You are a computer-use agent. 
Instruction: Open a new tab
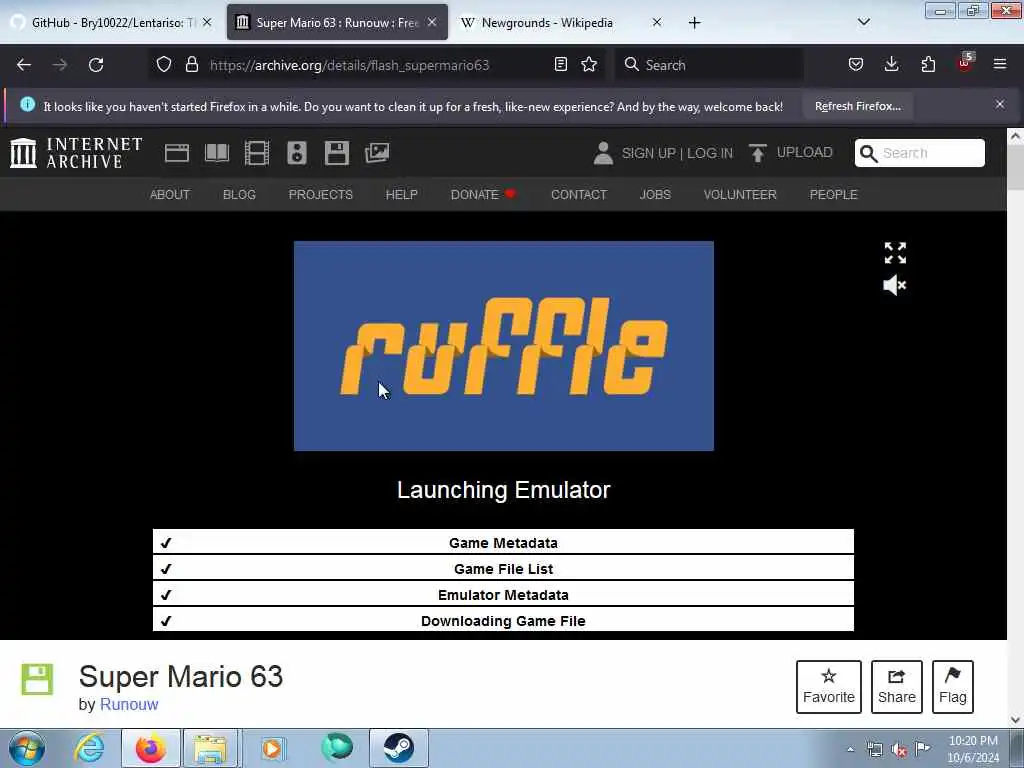[x=694, y=23]
